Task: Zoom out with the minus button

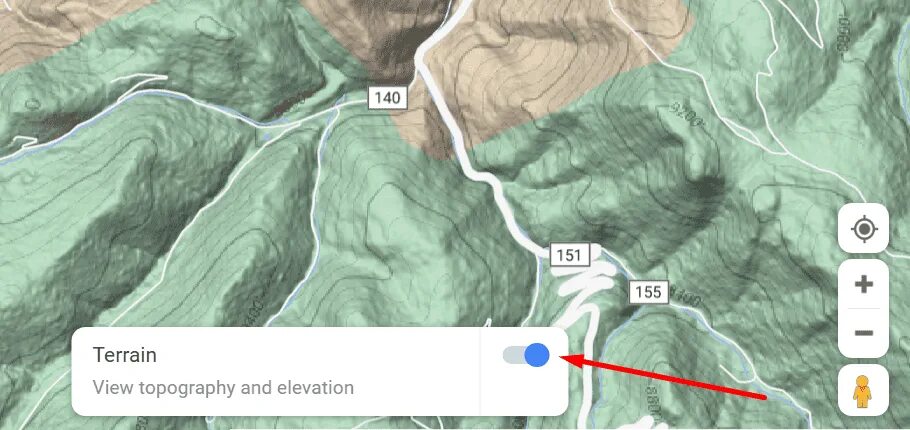Action: (x=864, y=333)
